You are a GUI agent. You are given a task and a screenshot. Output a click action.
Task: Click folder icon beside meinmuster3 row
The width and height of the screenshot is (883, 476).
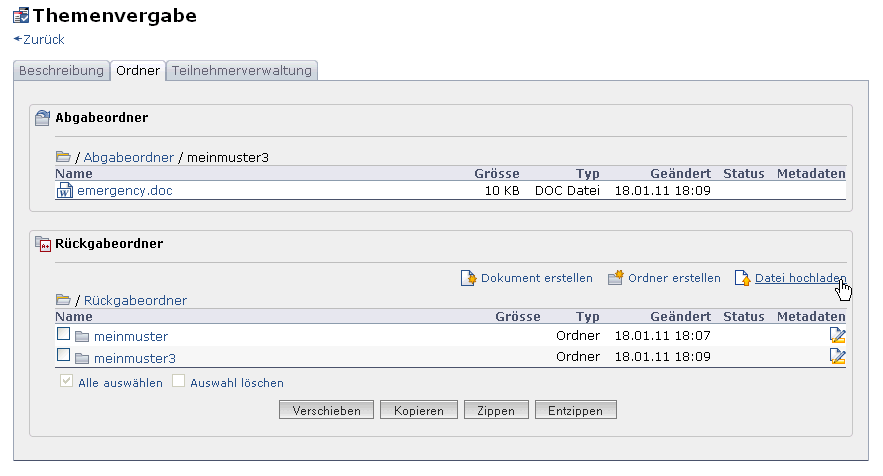(83, 358)
